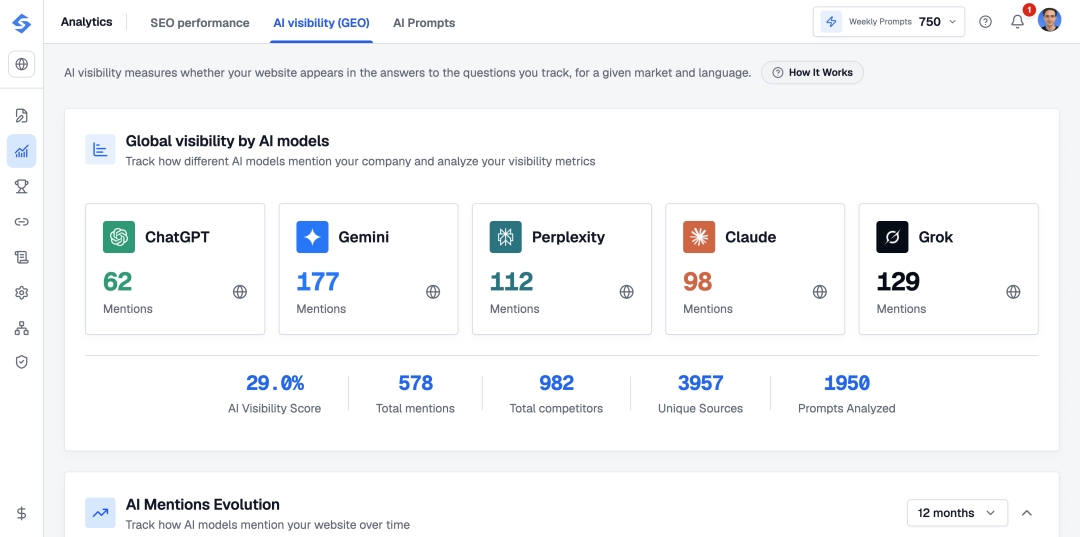Click the app logo in sidebar
Viewport: 1080px width, 537px height.
21,23
